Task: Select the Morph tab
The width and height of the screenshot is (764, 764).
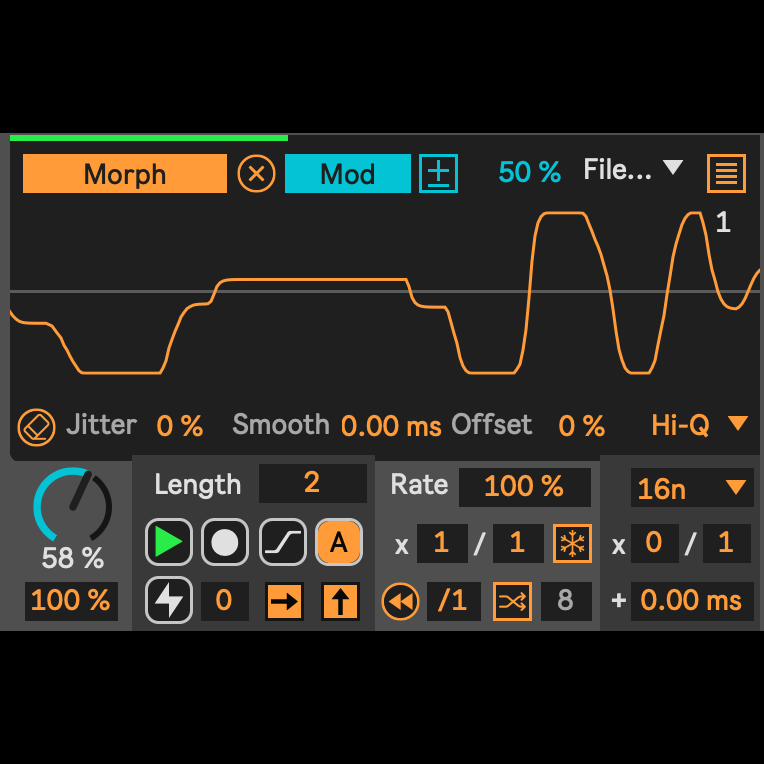Action: pyautogui.click(x=125, y=174)
